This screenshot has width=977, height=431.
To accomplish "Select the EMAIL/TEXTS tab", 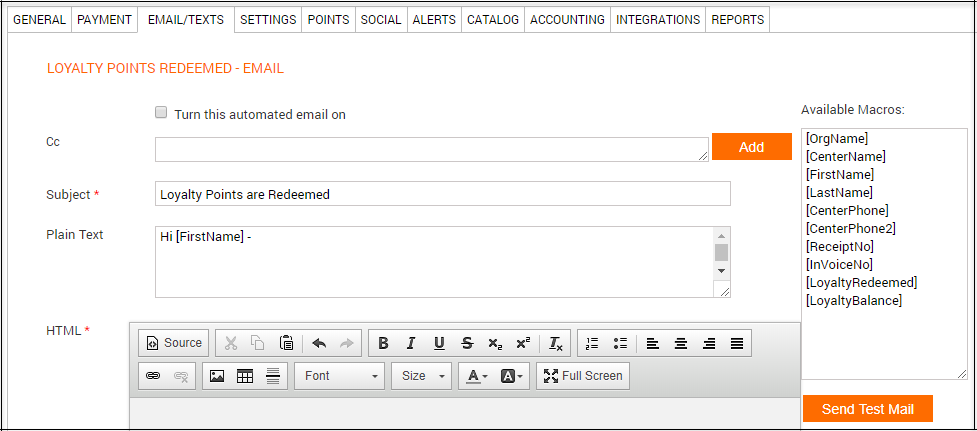I will (x=186, y=19).
